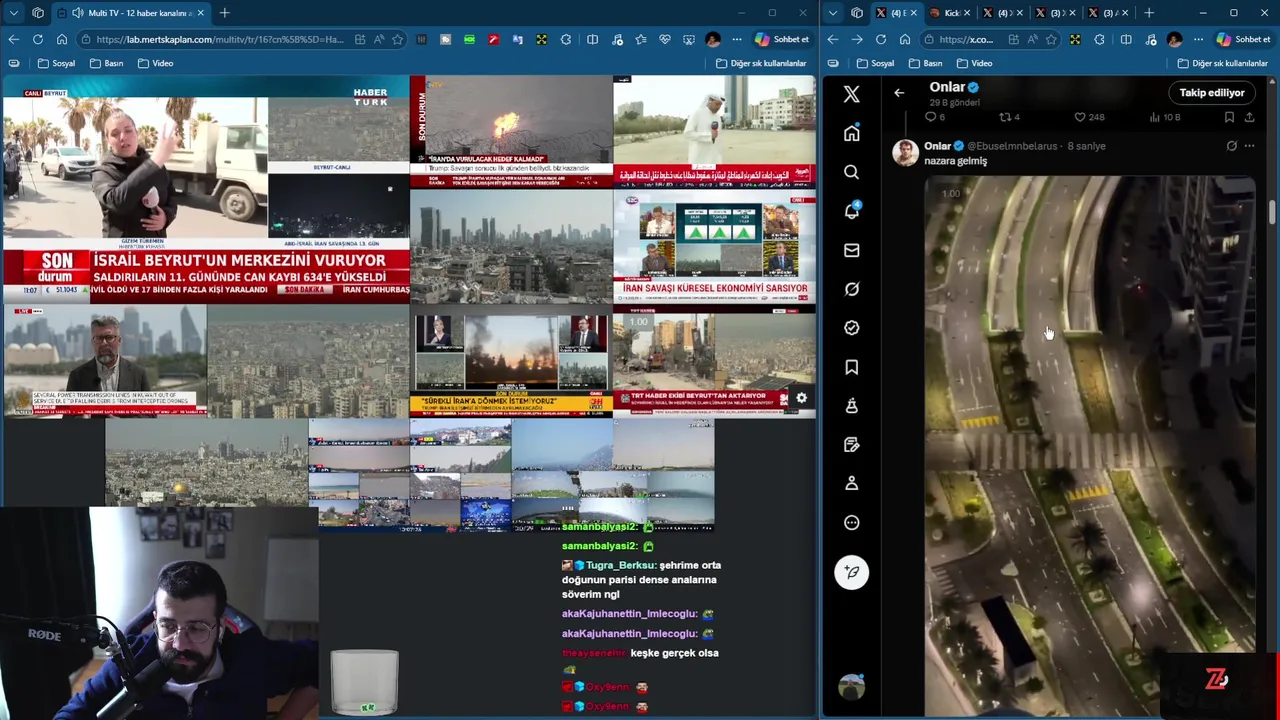Refresh page in left browser window
Image resolution: width=1280 pixels, height=720 pixels.
pyautogui.click(x=38, y=39)
